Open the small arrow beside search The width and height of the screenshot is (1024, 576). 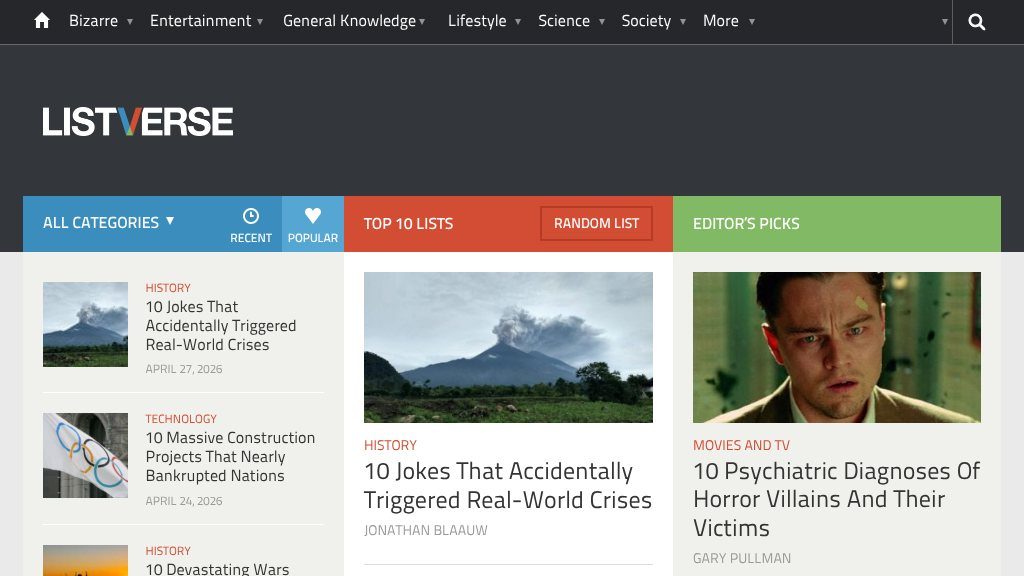[944, 22]
